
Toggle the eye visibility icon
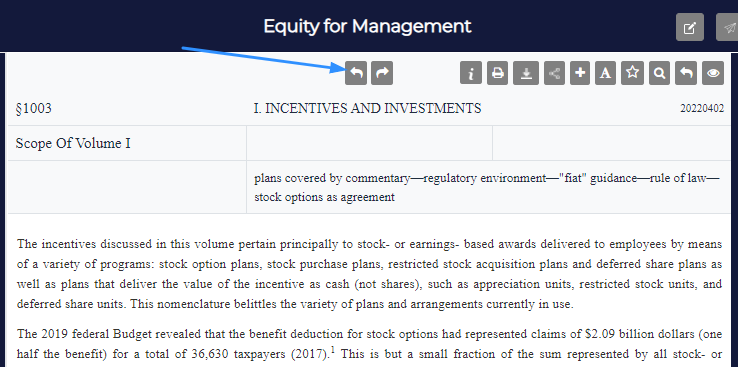[713, 73]
